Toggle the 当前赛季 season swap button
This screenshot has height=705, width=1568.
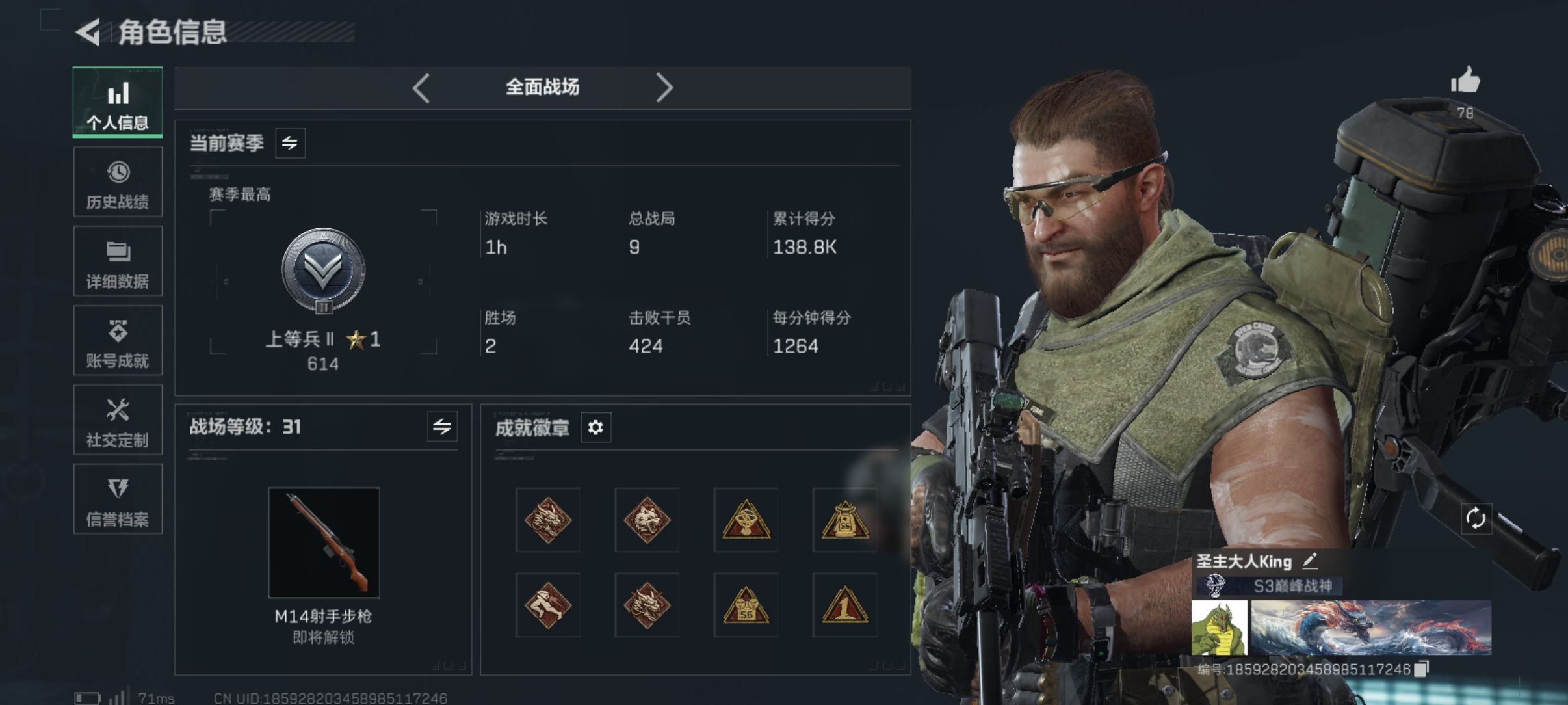pos(290,142)
